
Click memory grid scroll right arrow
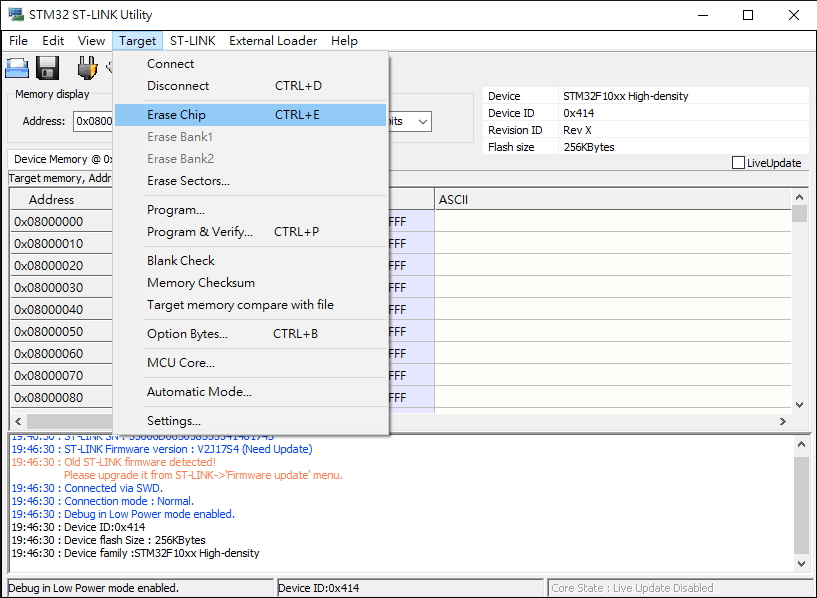coord(783,421)
